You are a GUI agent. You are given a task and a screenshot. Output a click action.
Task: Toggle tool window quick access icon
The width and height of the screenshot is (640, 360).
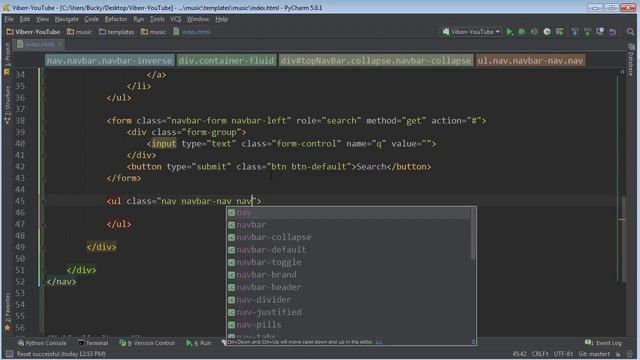pyautogui.click(x=9, y=354)
